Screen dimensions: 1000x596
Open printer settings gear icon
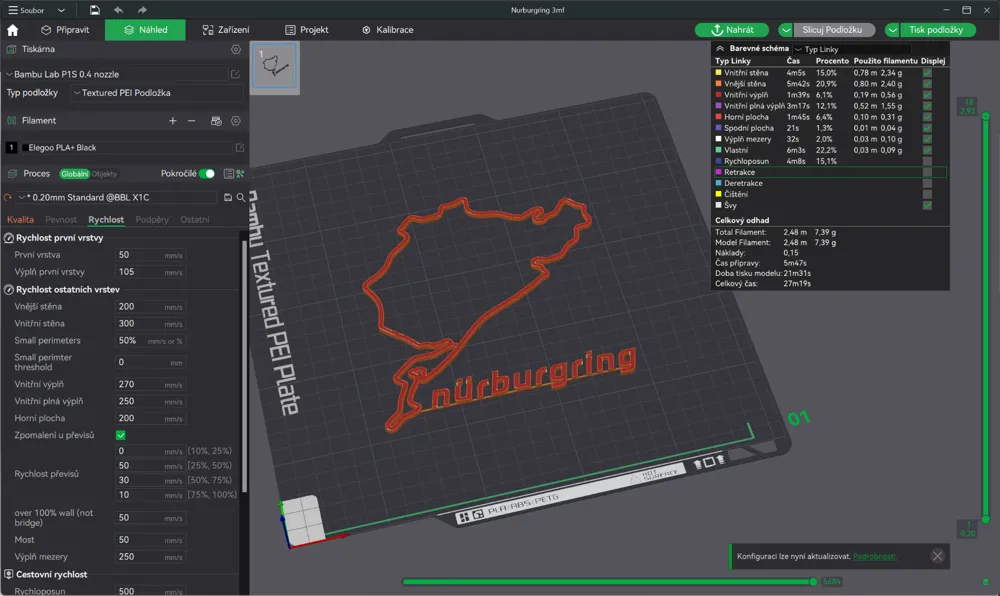(236, 49)
